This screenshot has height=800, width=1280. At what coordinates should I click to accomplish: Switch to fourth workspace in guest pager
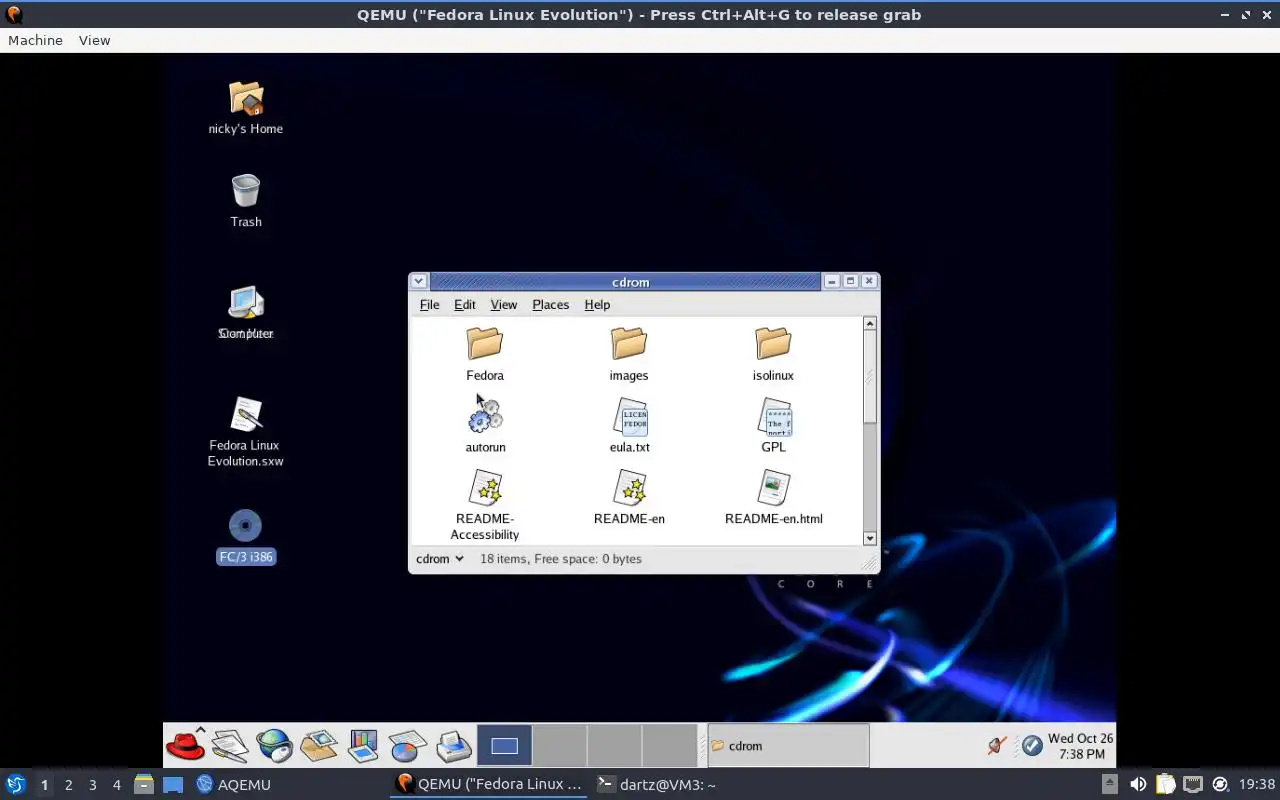click(x=669, y=745)
